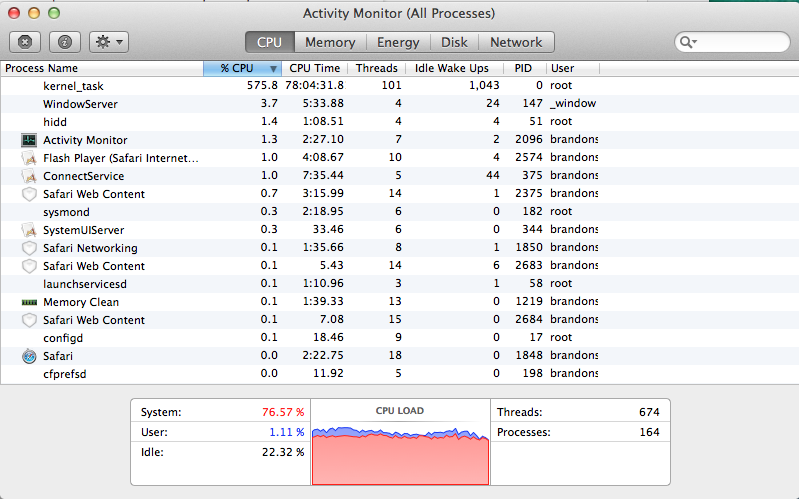Sort by PID column
The width and height of the screenshot is (799, 499).
point(523,68)
